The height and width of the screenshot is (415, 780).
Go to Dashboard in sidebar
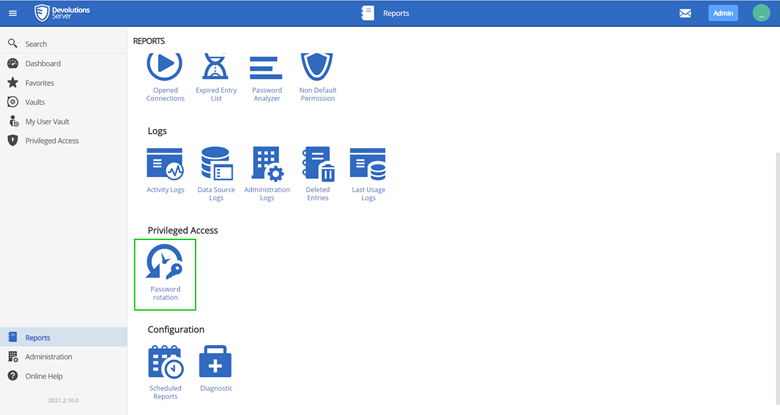[43, 63]
